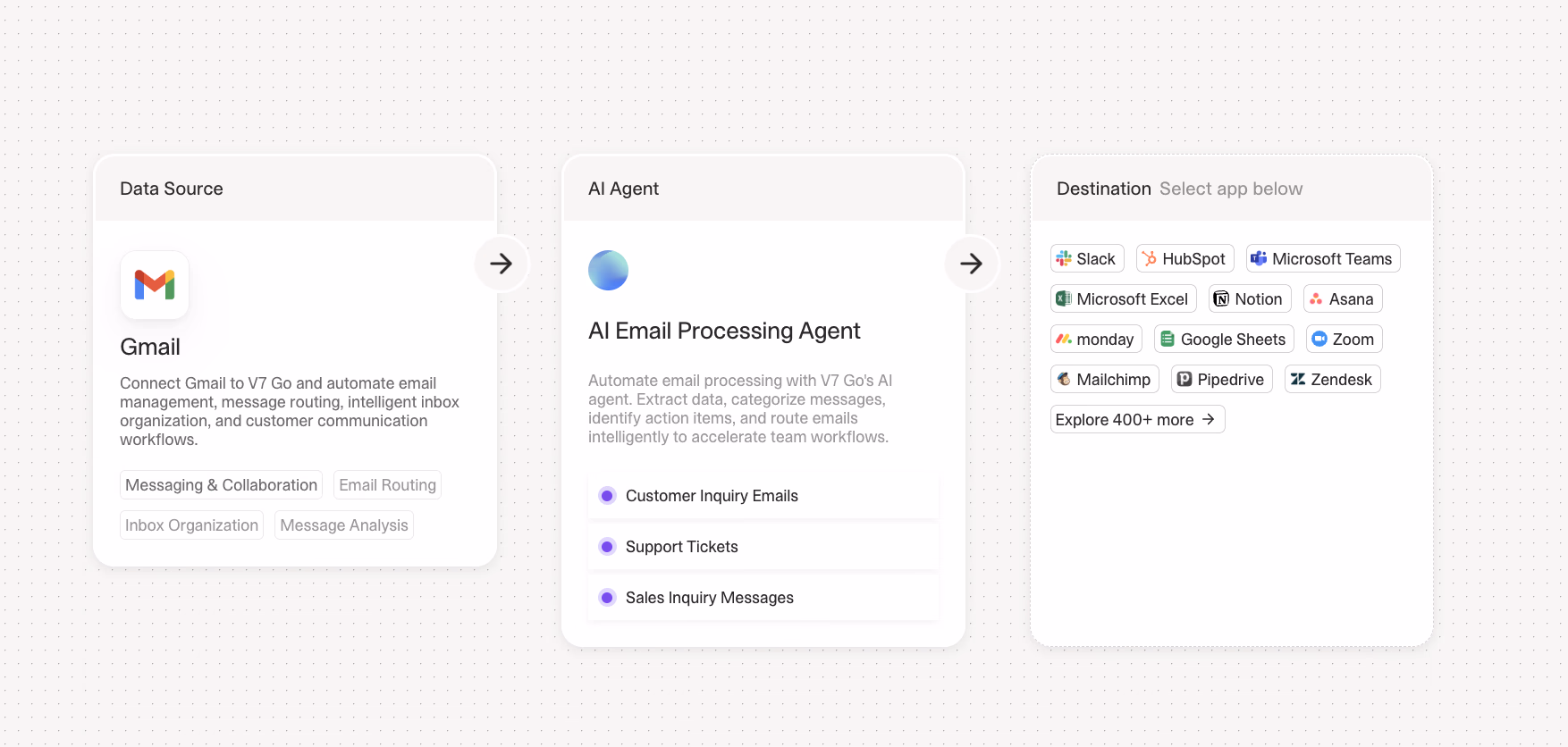Click the Notion logo icon
This screenshot has width=1568, height=747.
tap(1221, 298)
